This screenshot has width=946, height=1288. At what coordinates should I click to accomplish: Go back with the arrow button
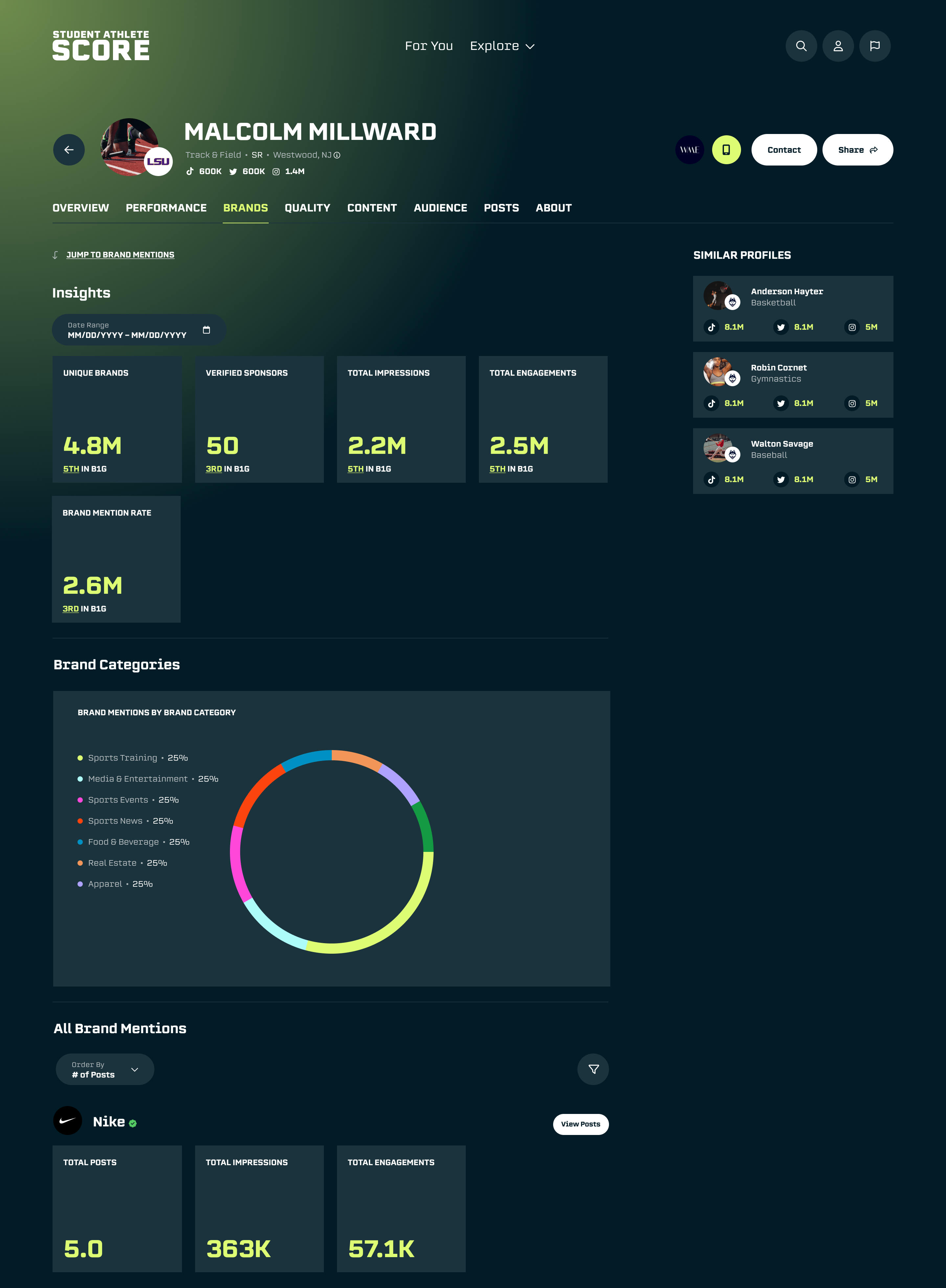click(69, 149)
